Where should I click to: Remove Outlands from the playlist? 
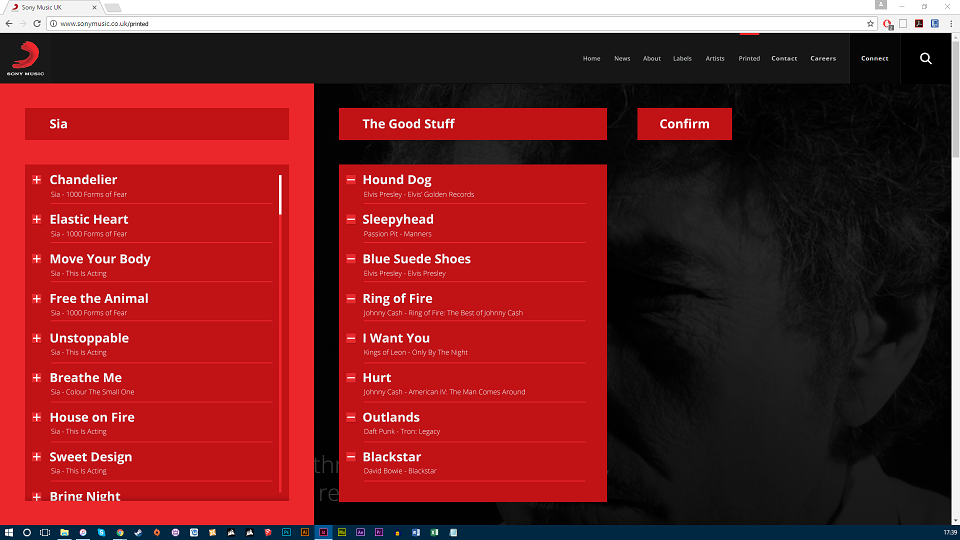(x=351, y=417)
